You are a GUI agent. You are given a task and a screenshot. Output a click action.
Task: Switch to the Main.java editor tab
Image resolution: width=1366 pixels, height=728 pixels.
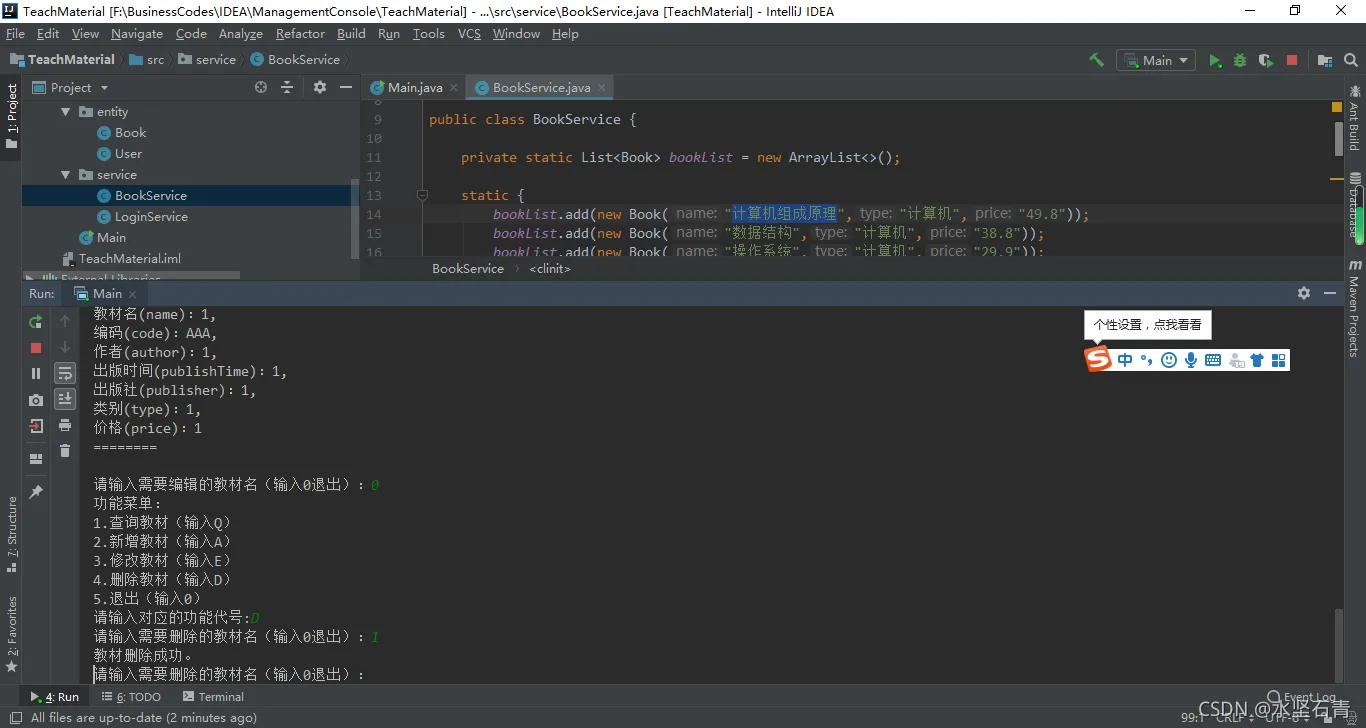point(414,87)
